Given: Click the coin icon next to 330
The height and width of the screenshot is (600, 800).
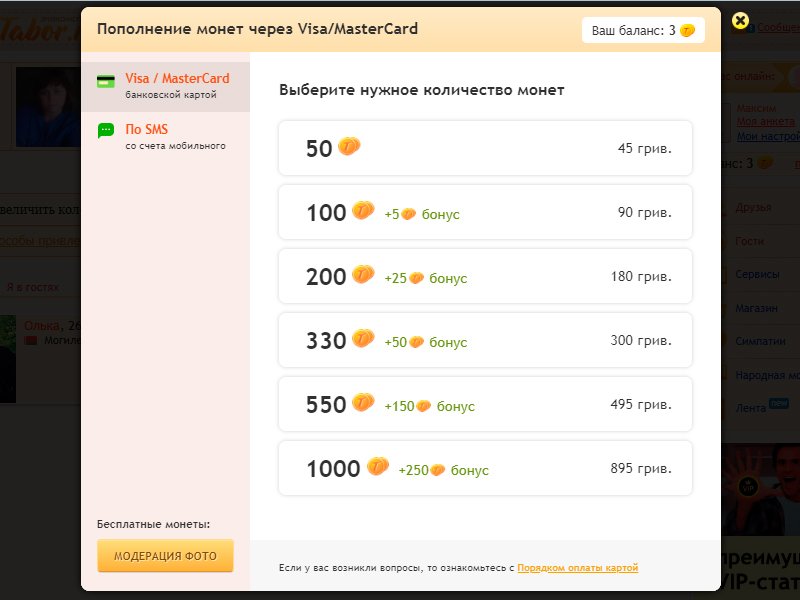Looking at the screenshot, I should (363, 338).
